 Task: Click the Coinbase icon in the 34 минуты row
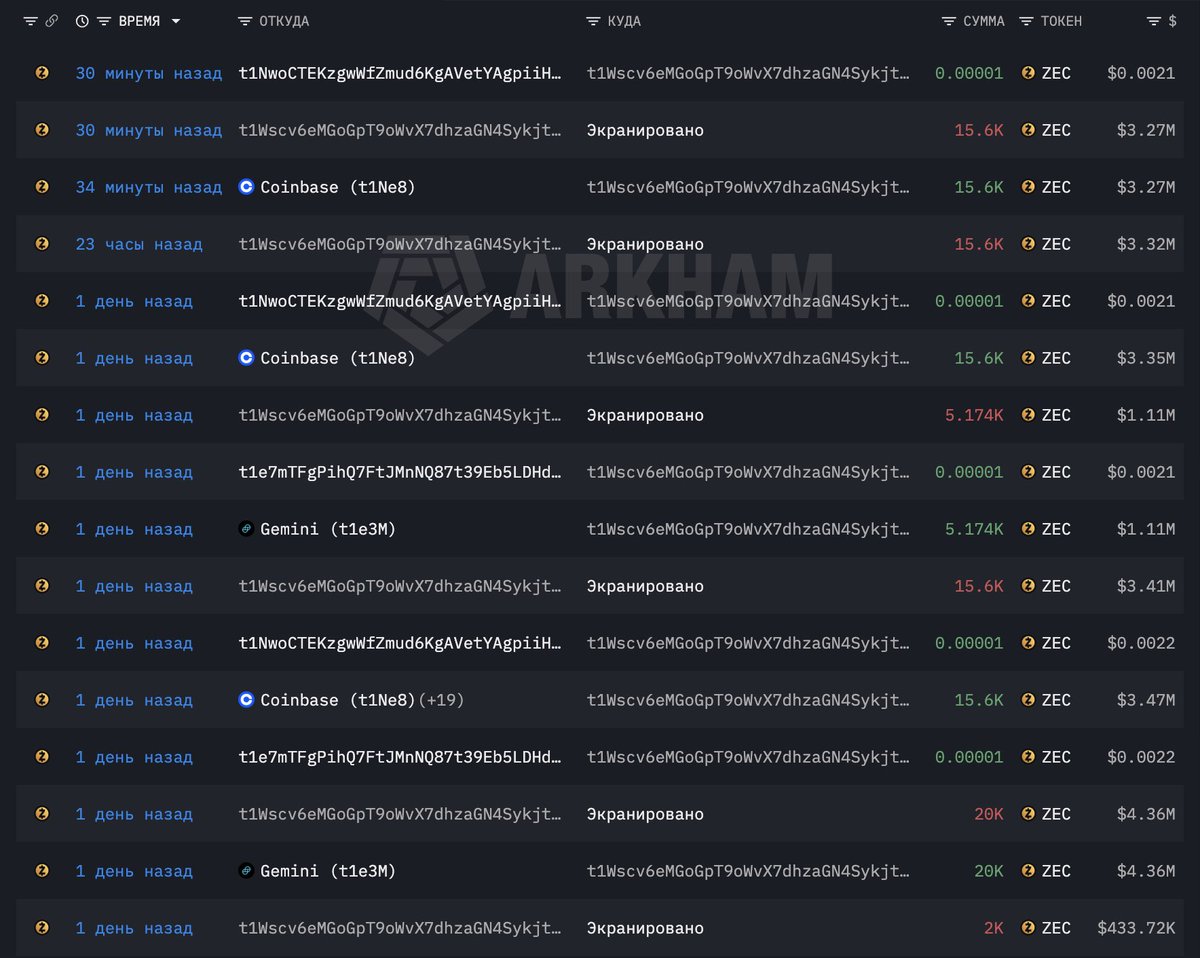tap(249, 187)
